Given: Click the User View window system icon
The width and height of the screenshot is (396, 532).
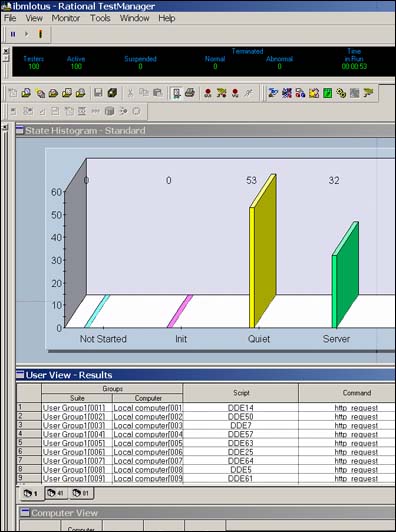Looking at the screenshot, I should click(x=20, y=375).
